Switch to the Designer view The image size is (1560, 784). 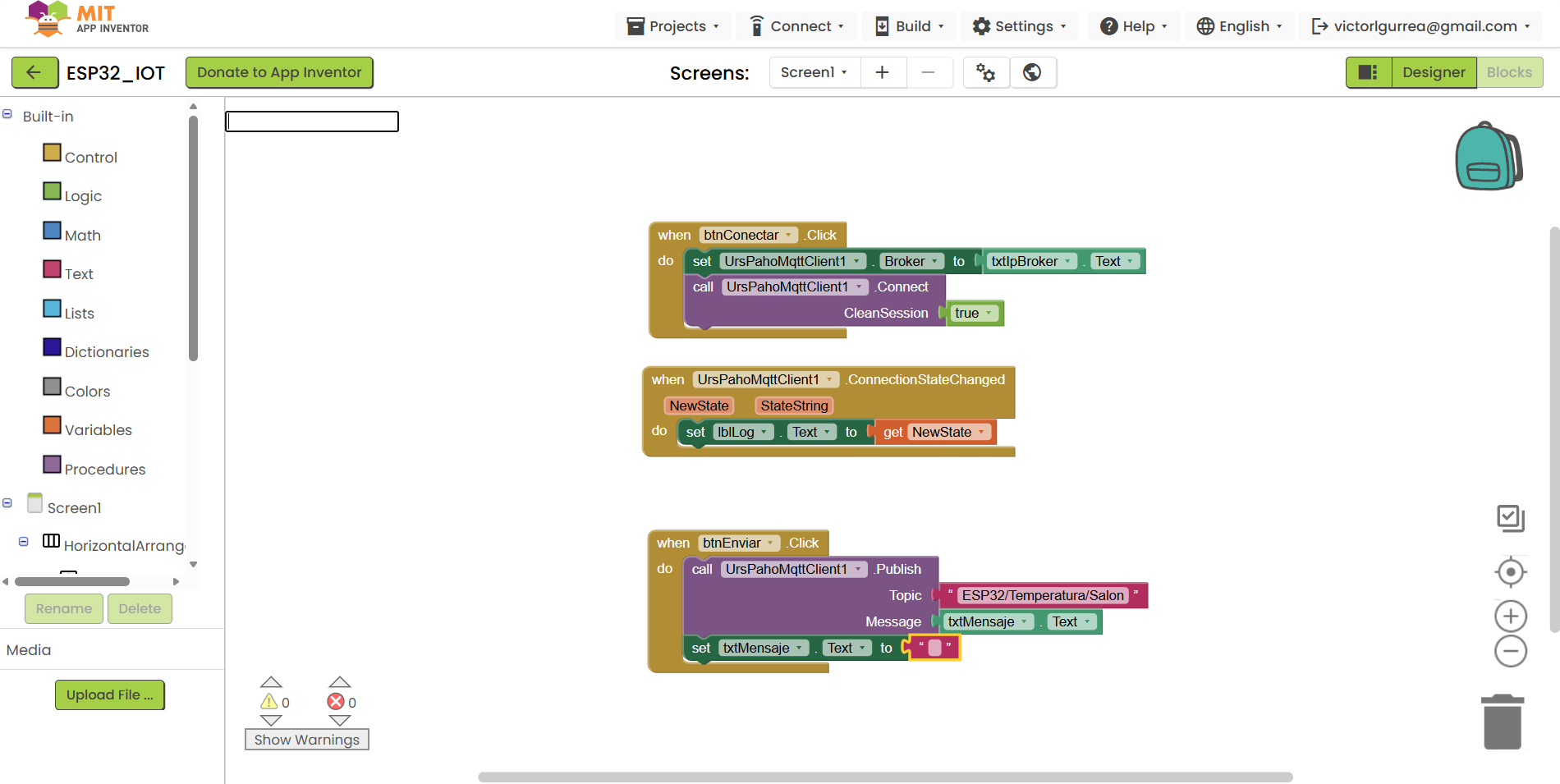coord(1433,72)
